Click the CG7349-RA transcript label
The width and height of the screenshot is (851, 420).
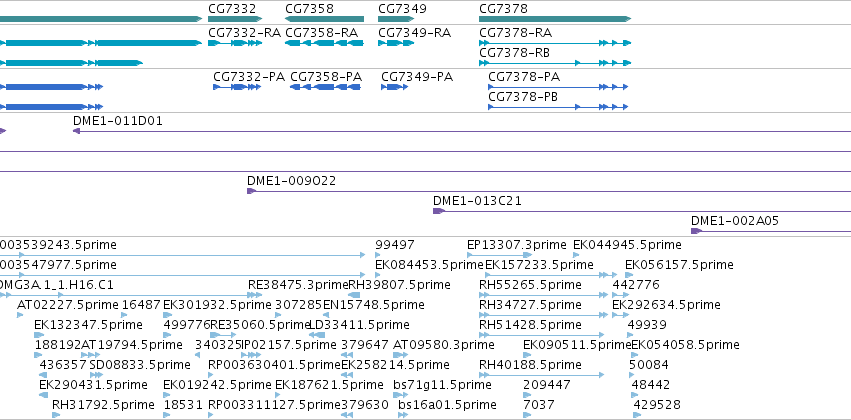[x=415, y=33]
